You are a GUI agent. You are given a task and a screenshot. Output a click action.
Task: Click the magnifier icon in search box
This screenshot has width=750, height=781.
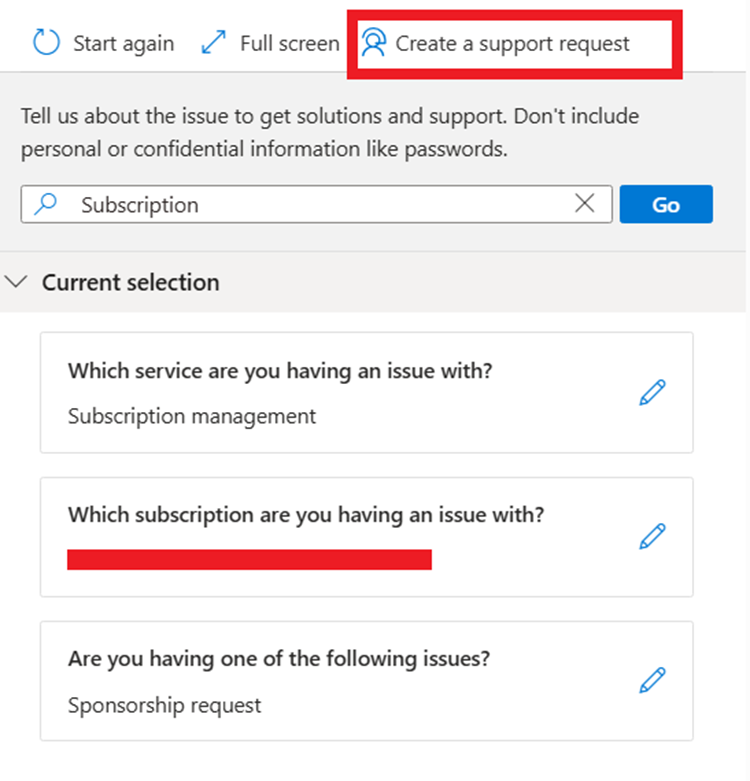point(46,204)
